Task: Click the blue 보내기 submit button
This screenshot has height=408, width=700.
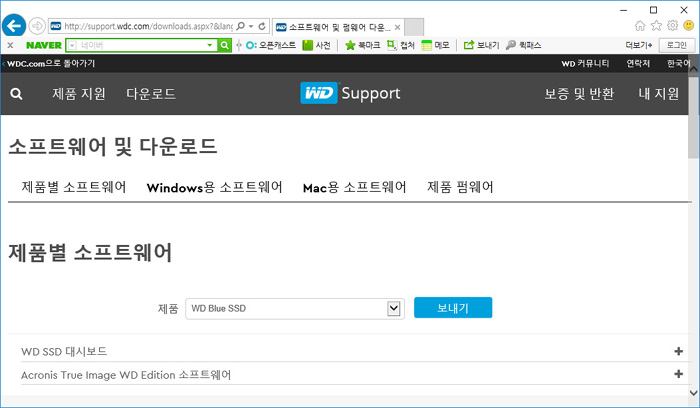Action: coord(453,308)
